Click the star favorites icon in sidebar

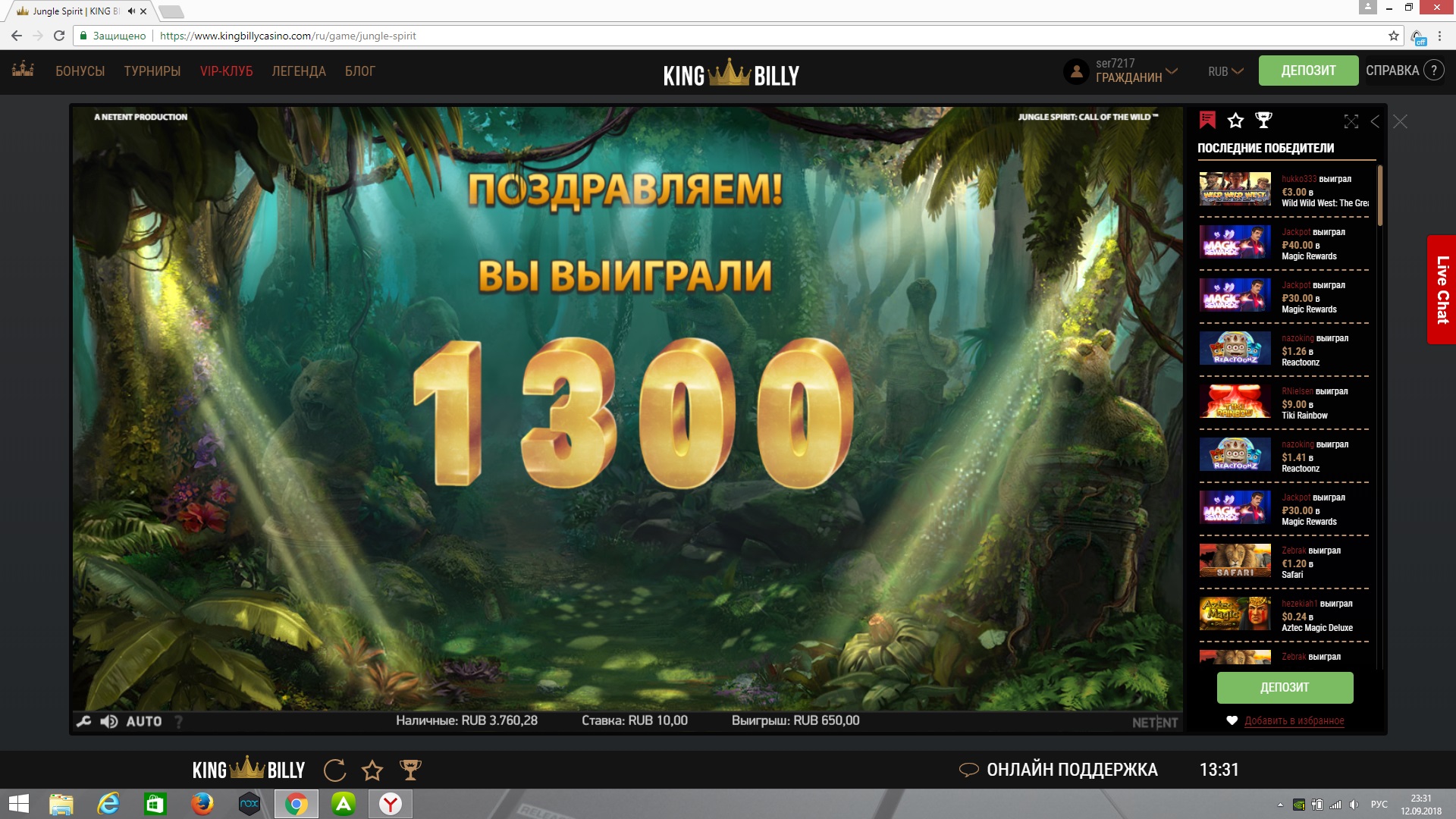tap(1235, 121)
